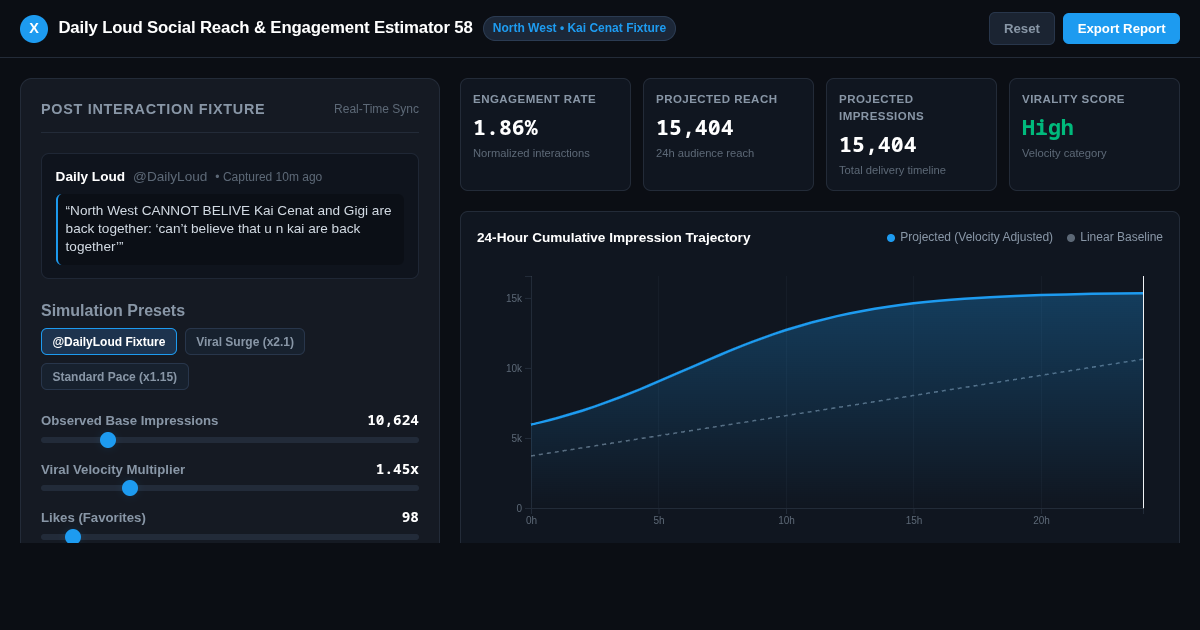Click the 98 likes value

click(410, 517)
